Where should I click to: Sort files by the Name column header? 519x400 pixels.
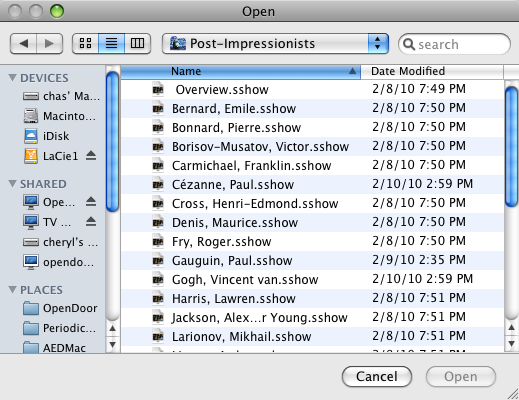click(x=240, y=71)
